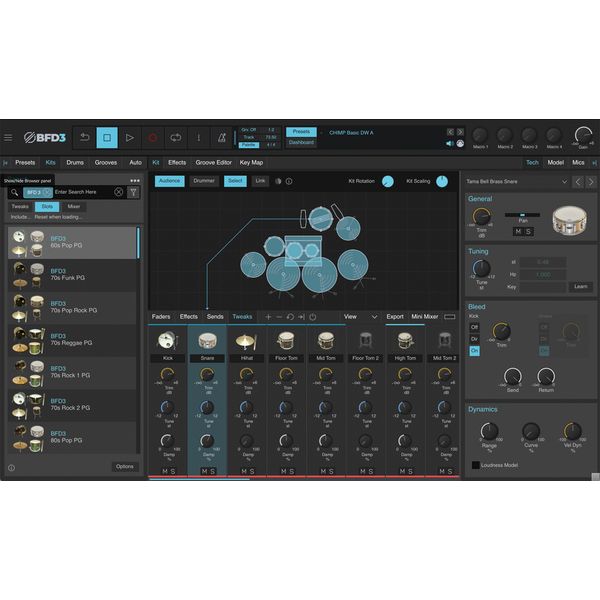
Task: Click the audio speaker icon in preset bar
Action: pos(450,143)
